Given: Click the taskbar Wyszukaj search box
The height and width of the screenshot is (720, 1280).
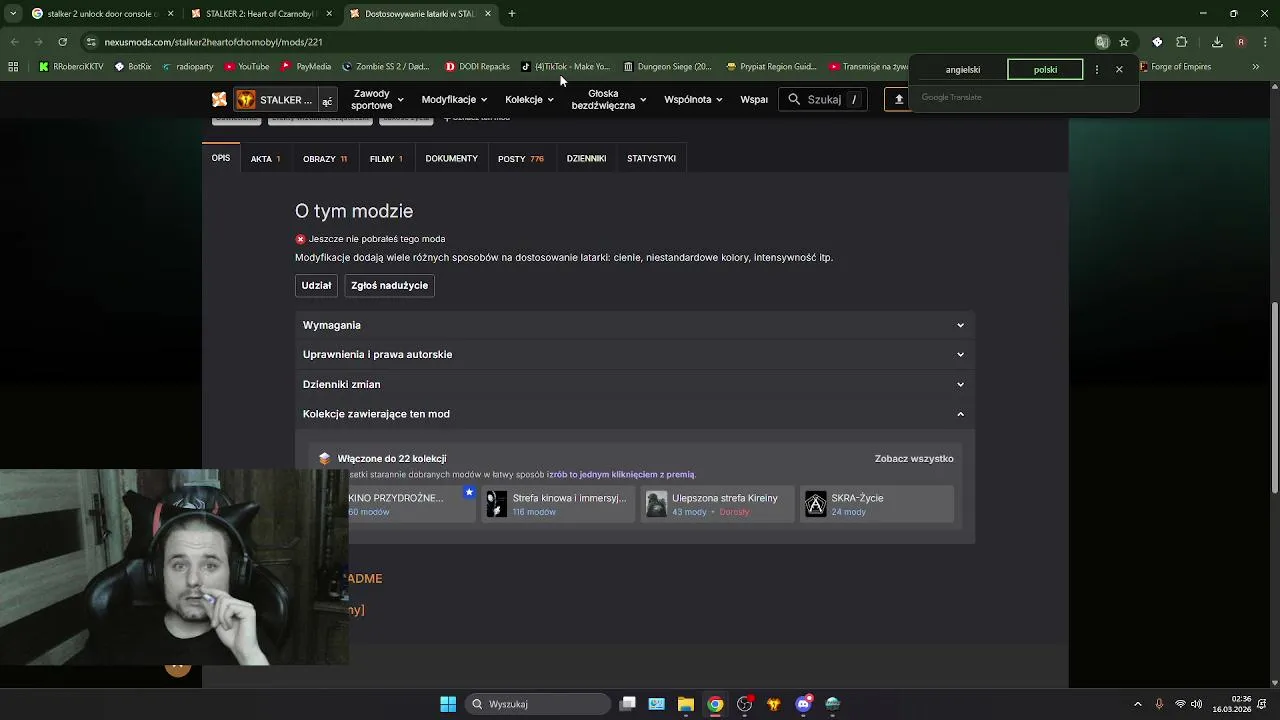Looking at the screenshot, I should click(539, 704).
